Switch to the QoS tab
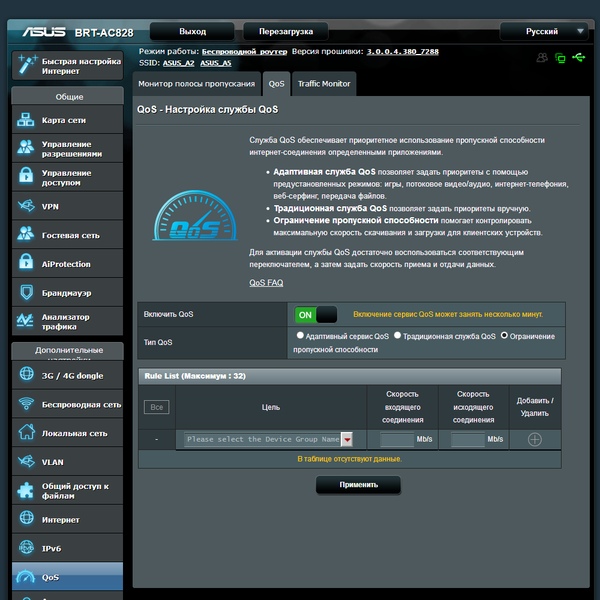This screenshot has height=600, width=600. 276,84
